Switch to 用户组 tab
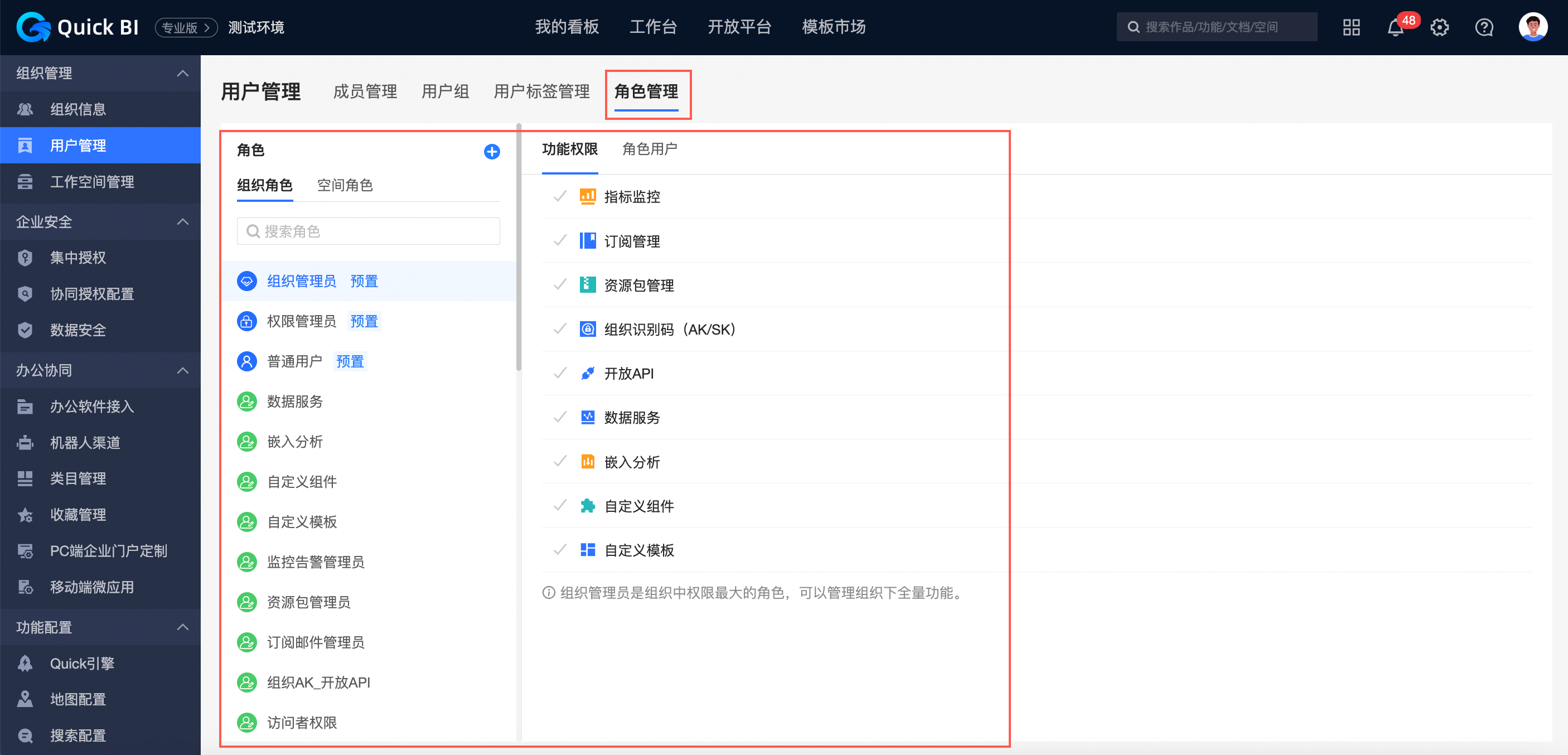This screenshot has height=755, width=1568. tap(446, 91)
